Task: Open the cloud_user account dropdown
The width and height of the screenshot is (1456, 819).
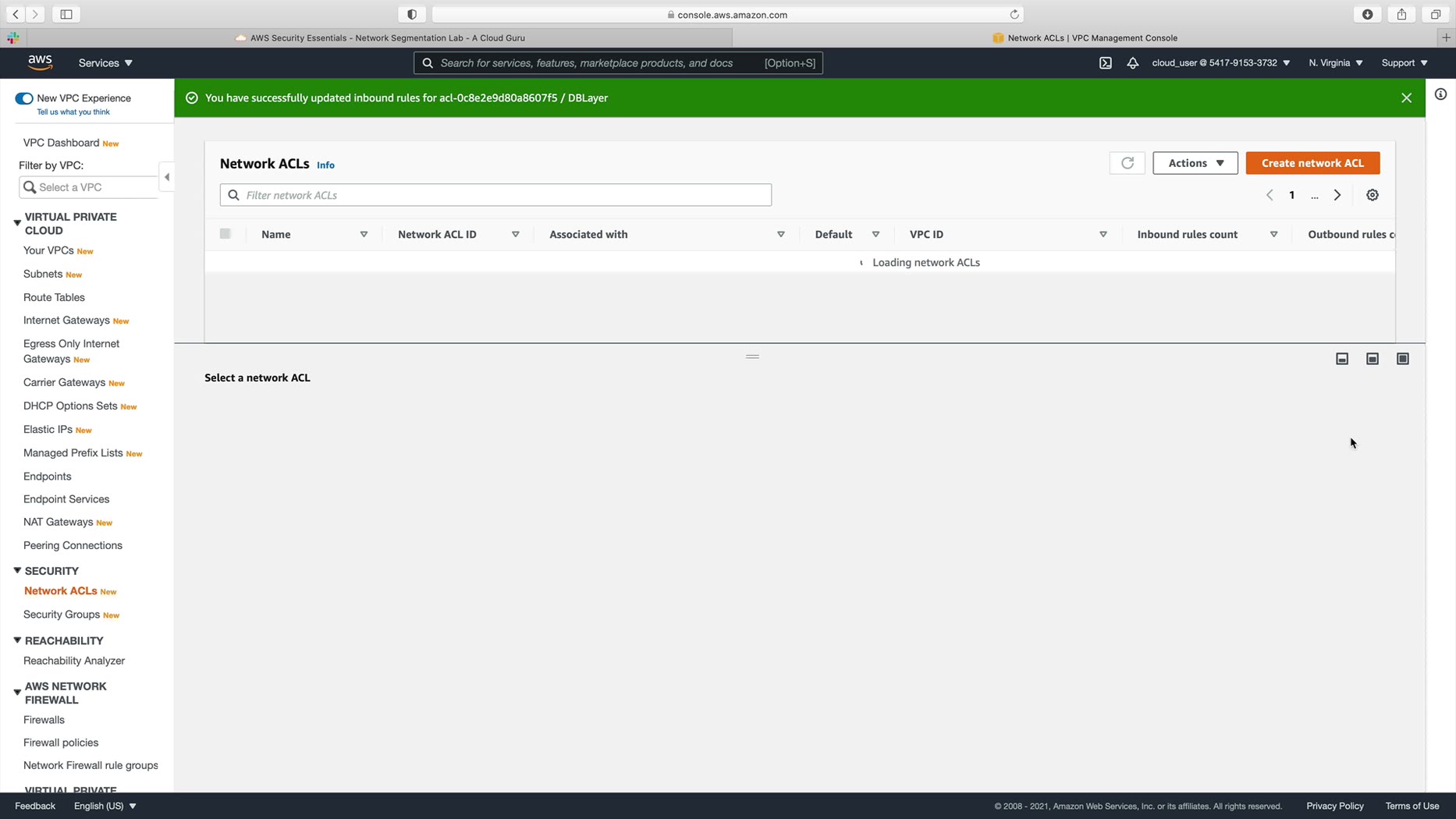Action: pyautogui.click(x=1220, y=62)
